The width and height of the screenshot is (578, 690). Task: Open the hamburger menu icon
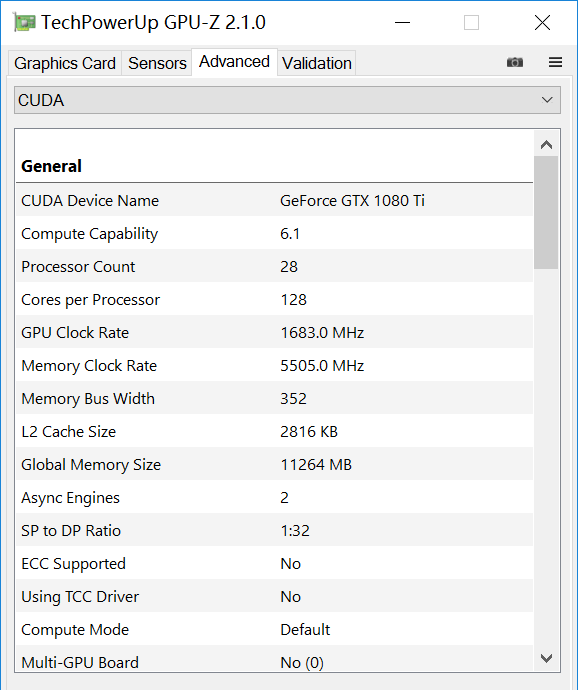[555, 62]
